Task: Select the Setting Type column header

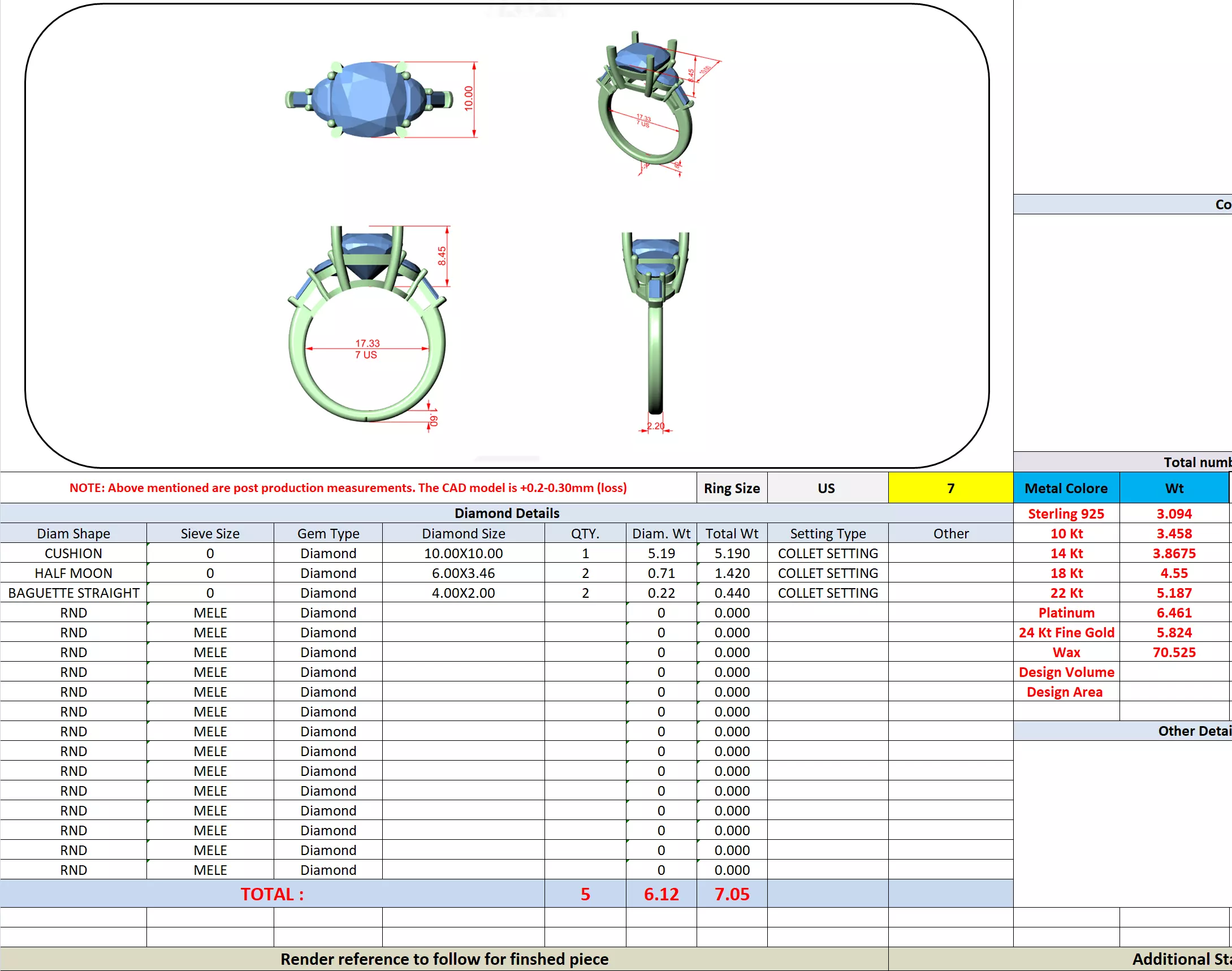Action: coord(827,533)
